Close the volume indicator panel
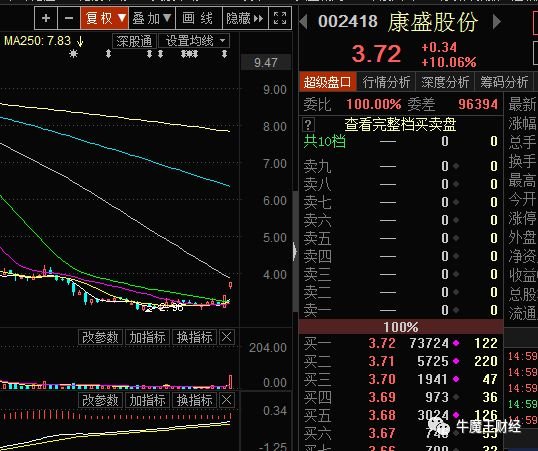The width and height of the screenshot is (538, 451). [226, 337]
